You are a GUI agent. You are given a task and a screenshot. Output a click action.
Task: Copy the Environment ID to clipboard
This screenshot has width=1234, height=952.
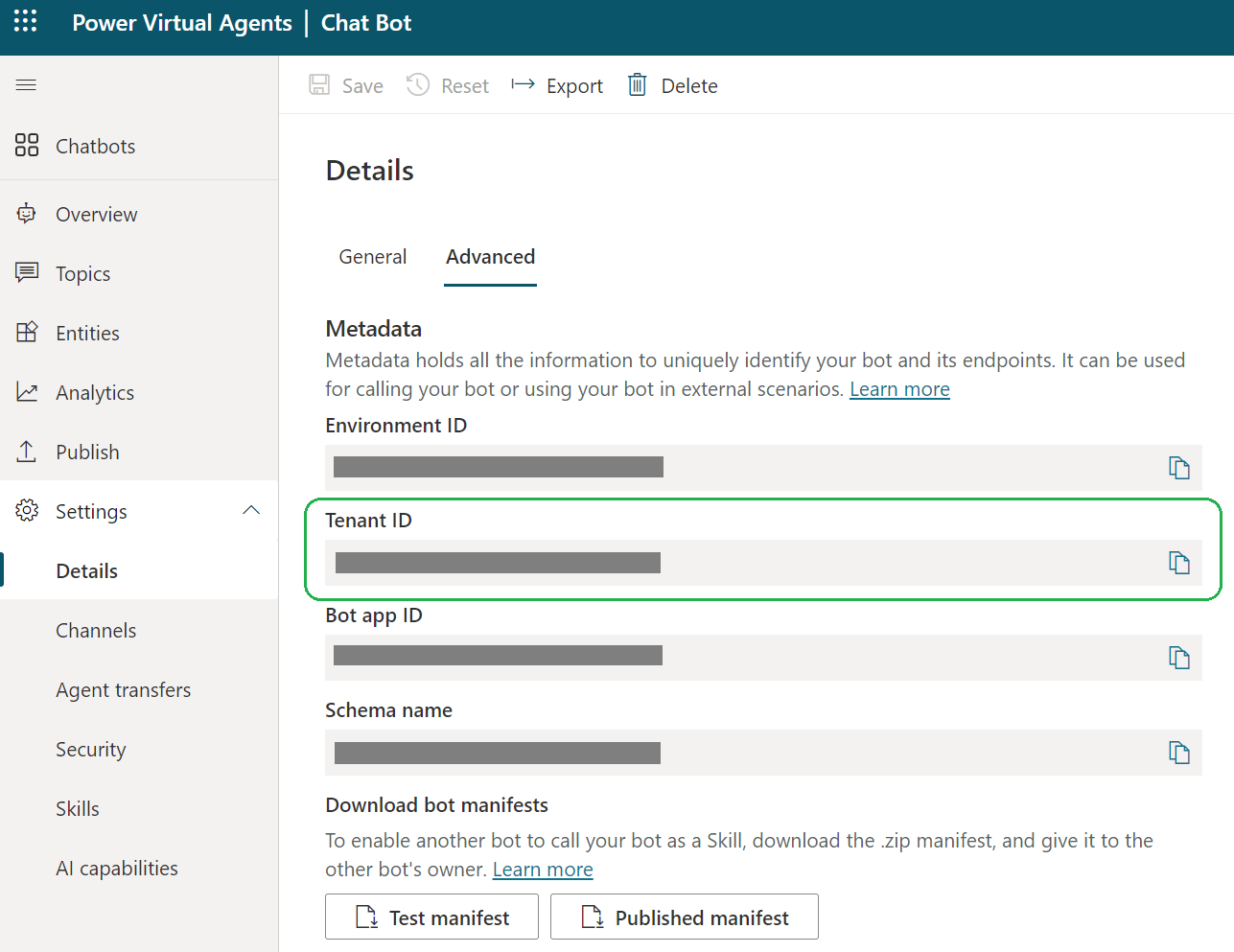(1178, 467)
